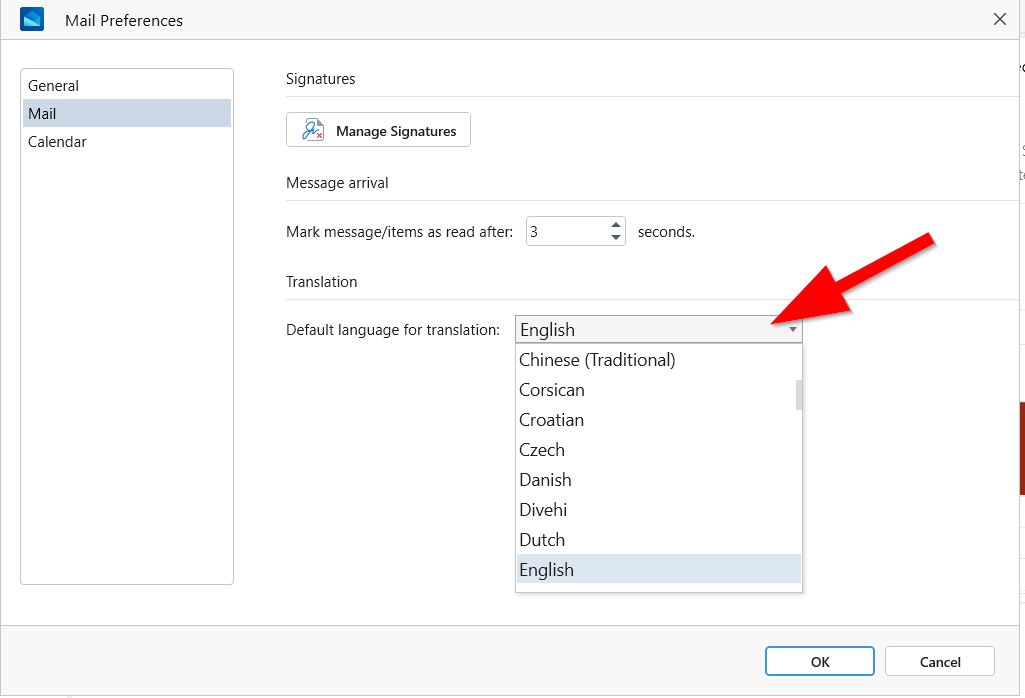Select Chinese (Traditional) from language list

click(x=597, y=360)
